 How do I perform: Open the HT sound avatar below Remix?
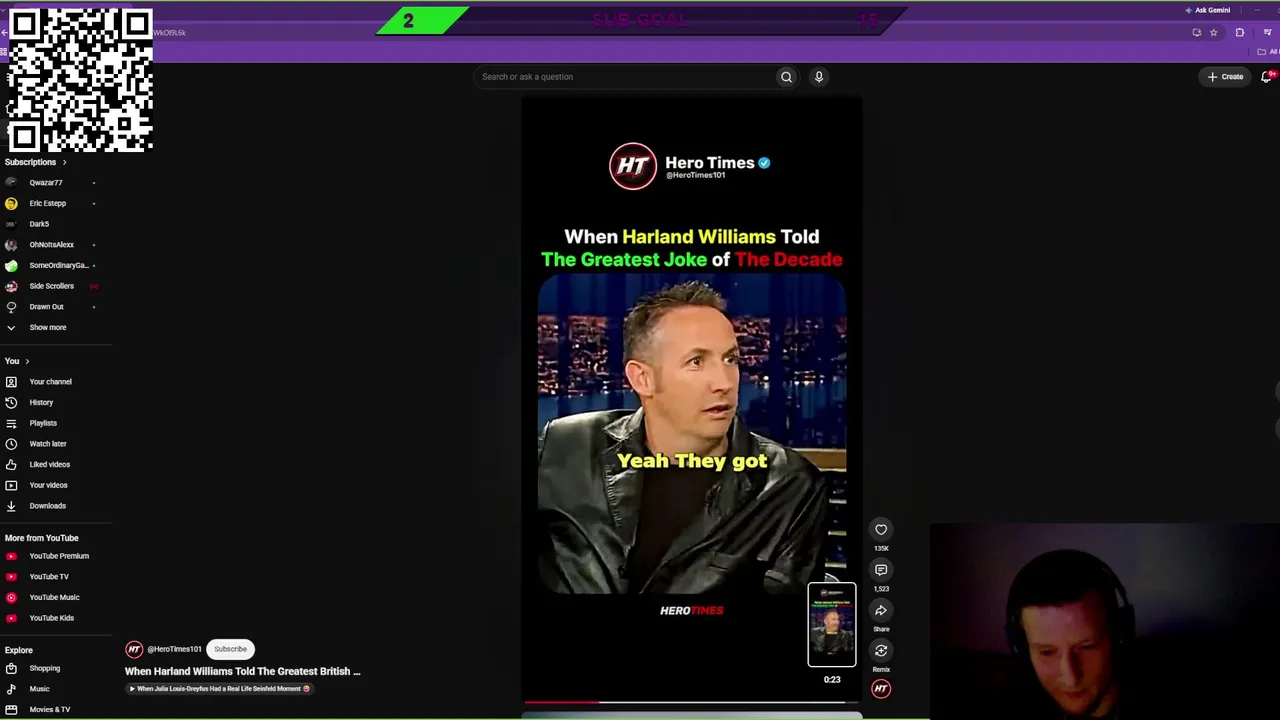[x=881, y=689]
